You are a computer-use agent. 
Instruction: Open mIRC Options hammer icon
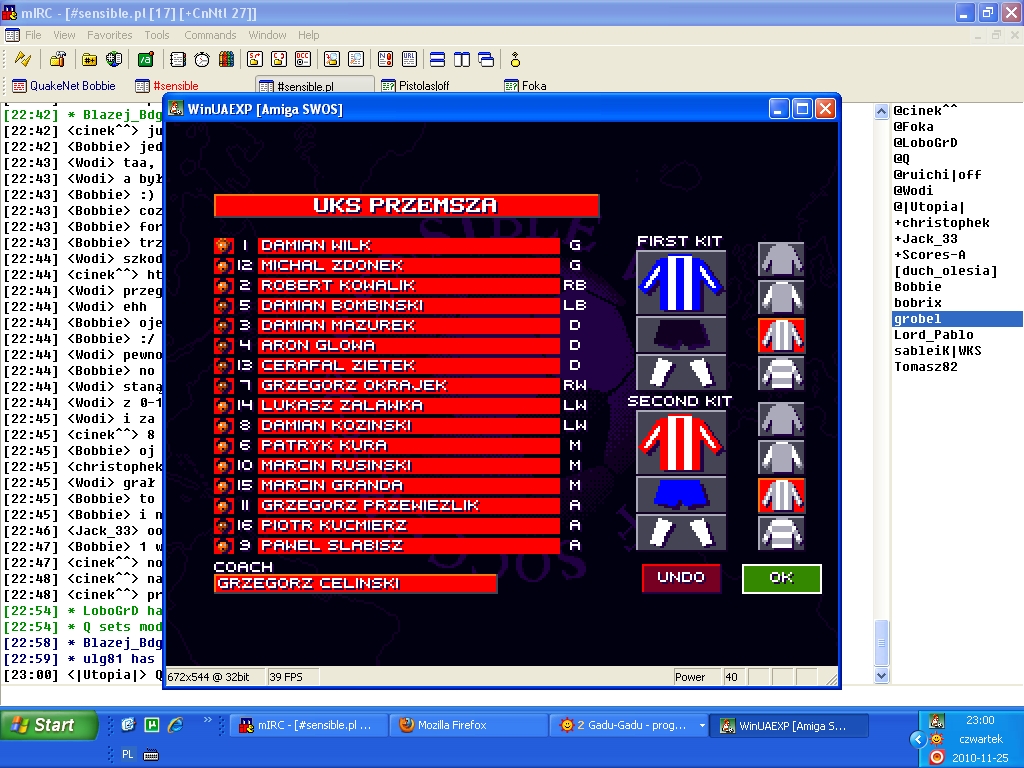click(58, 60)
